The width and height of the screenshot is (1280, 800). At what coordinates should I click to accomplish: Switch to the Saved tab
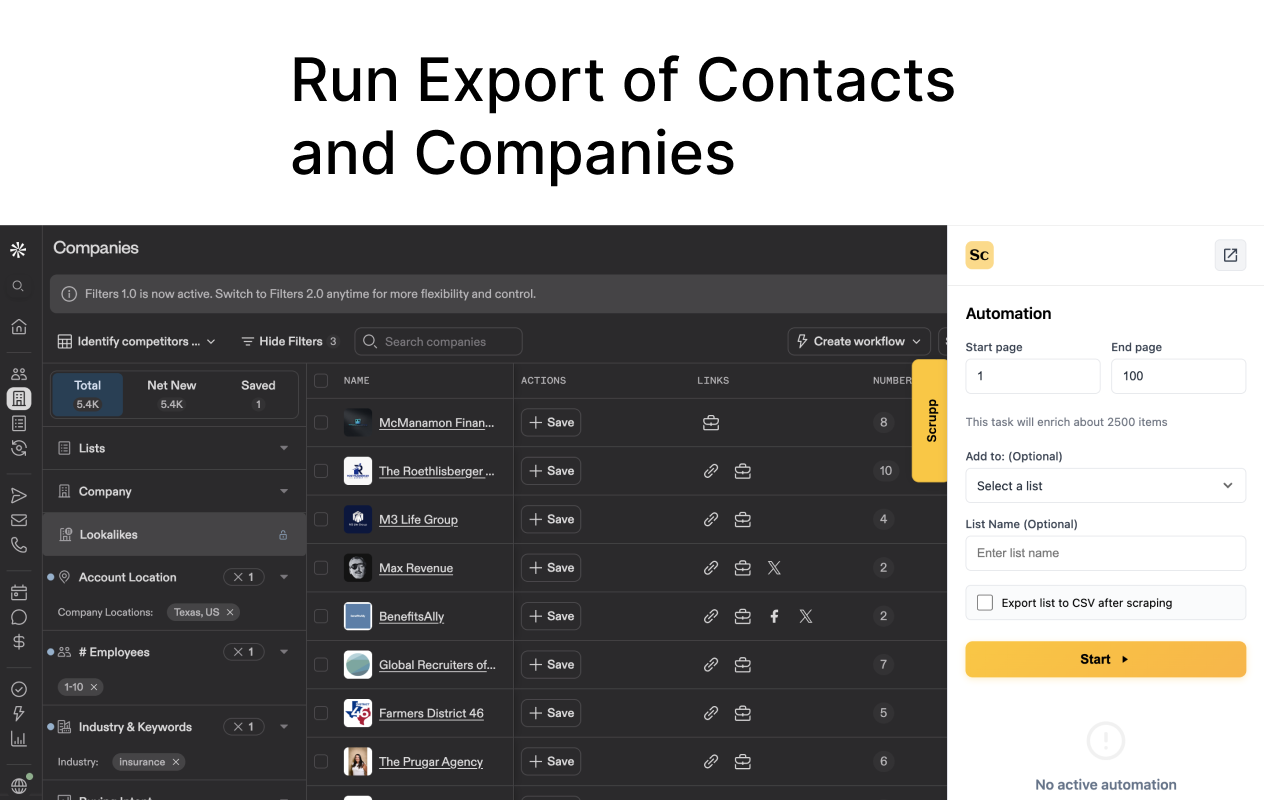(258, 393)
